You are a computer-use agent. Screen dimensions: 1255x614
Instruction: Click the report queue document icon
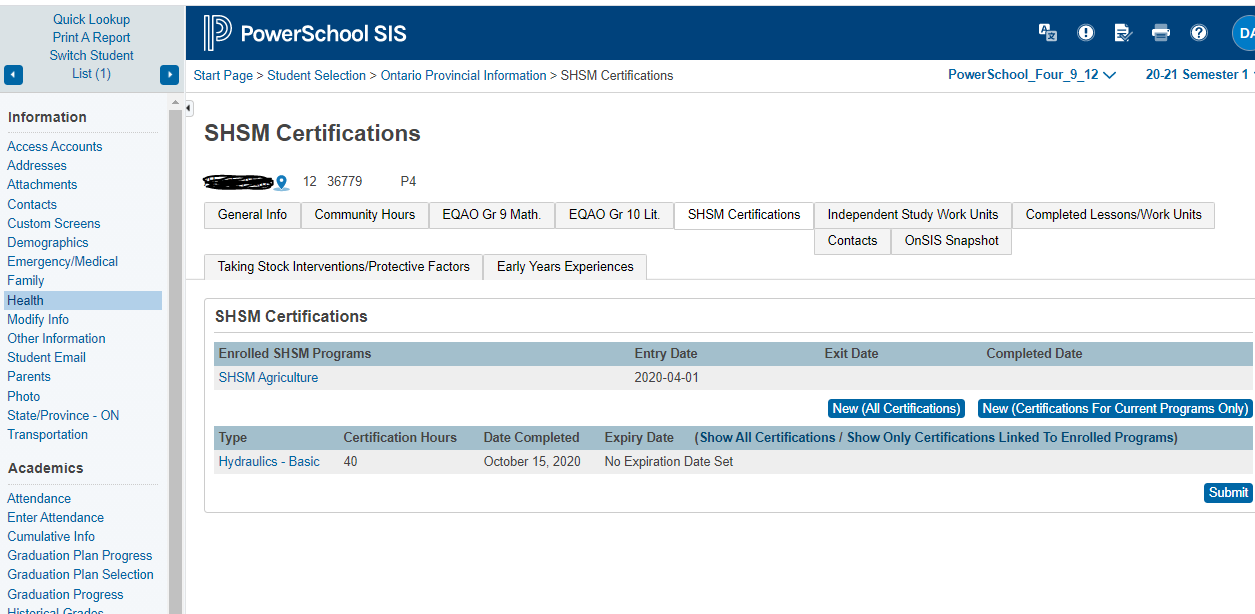click(1123, 33)
